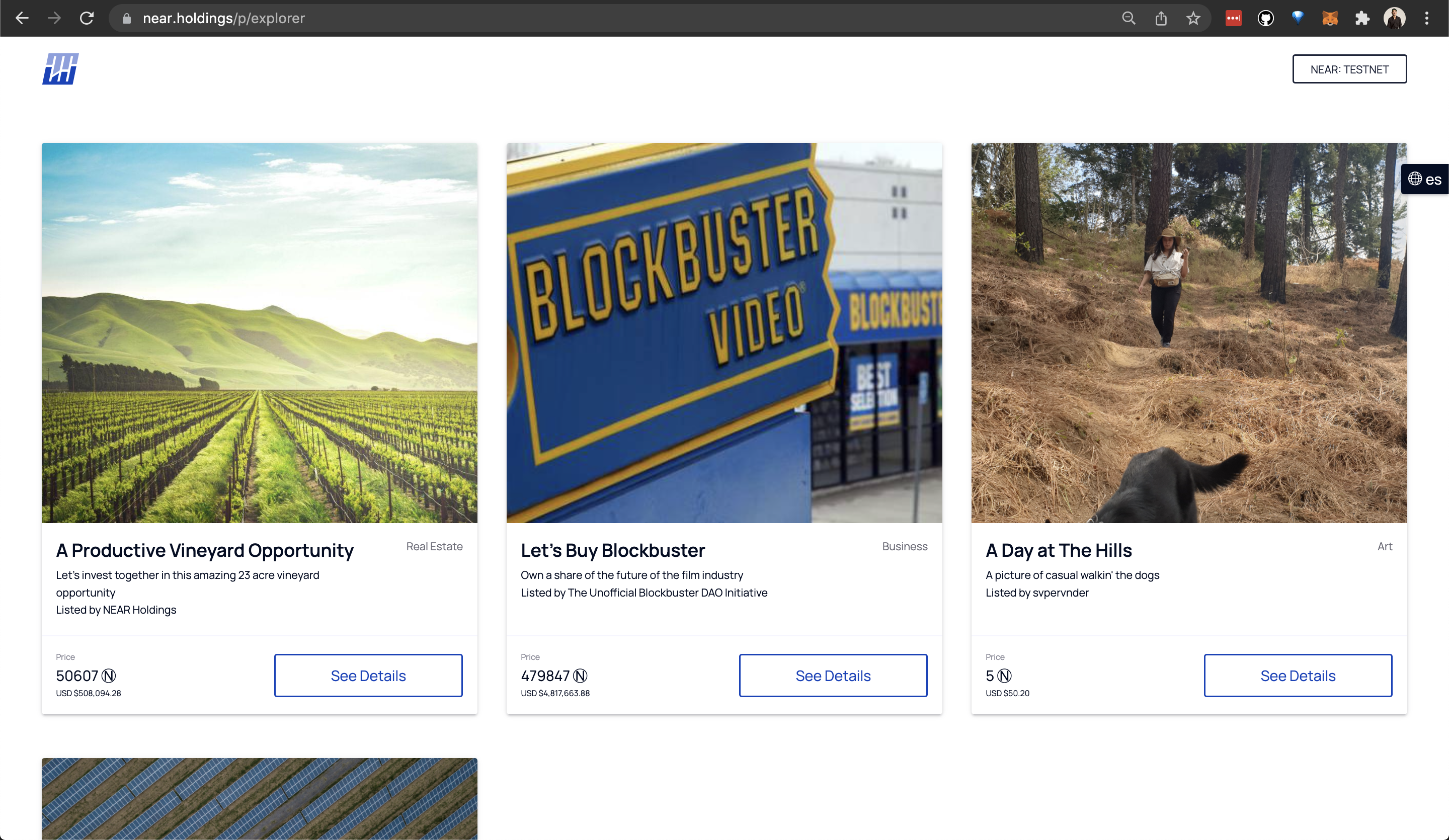See Details for Let's Buy Blockbuster

click(833, 676)
